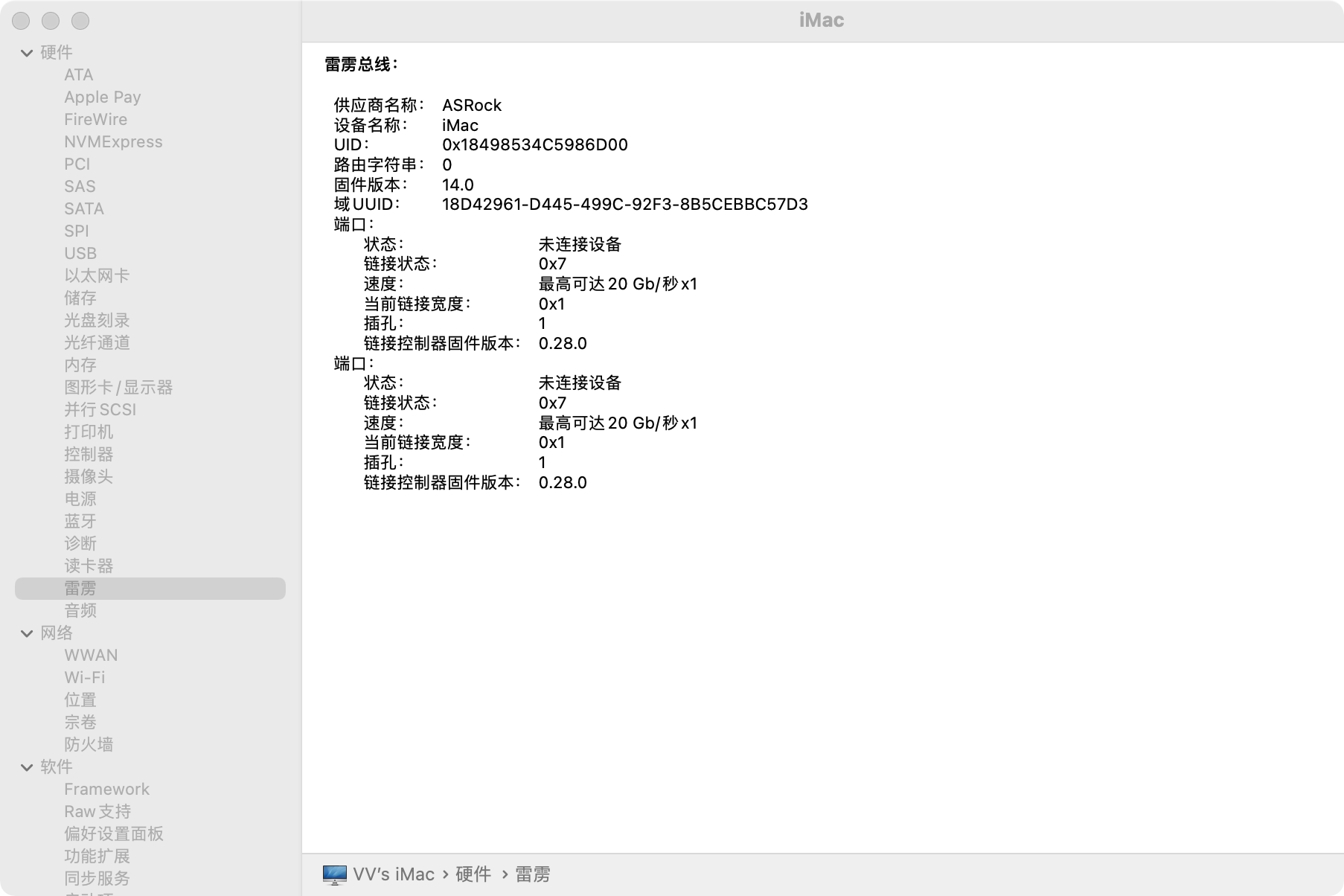Open the NVMExpress hardware entry
Screen dimensions: 1344x896
pyautogui.click(x=113, y=142)
